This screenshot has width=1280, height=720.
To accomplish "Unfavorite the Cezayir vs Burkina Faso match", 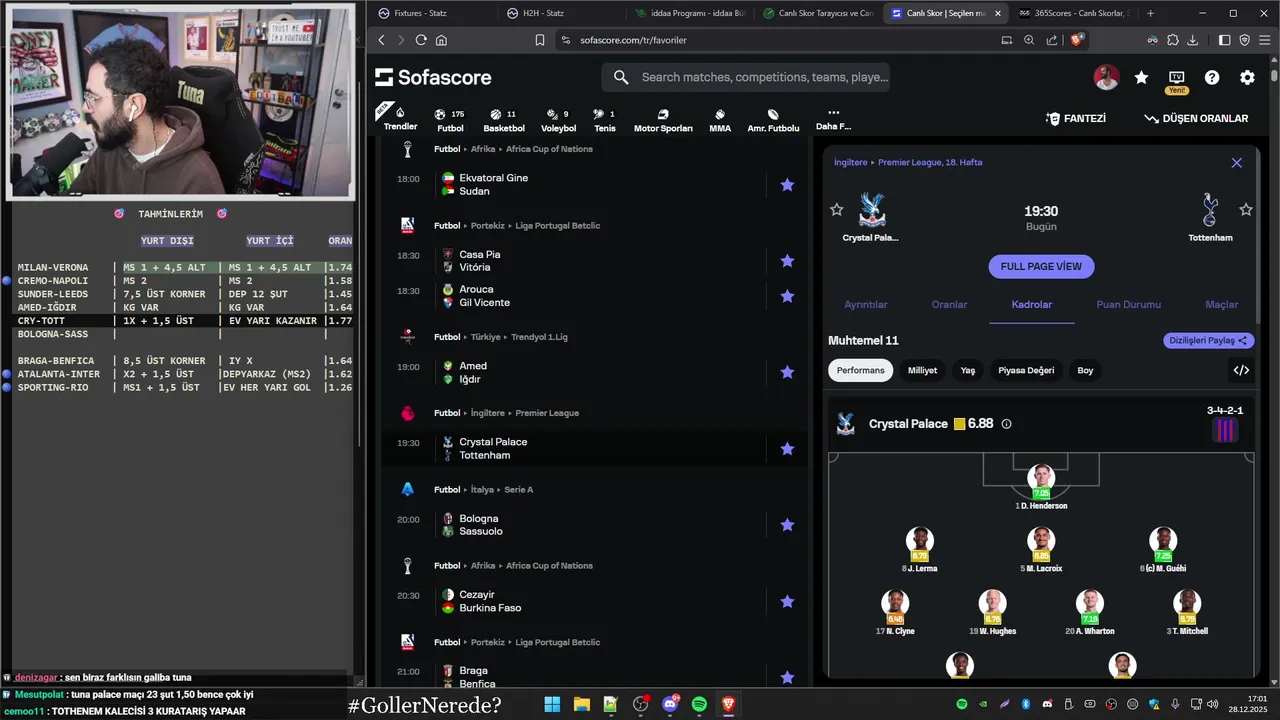I will [x=787, y=601].
